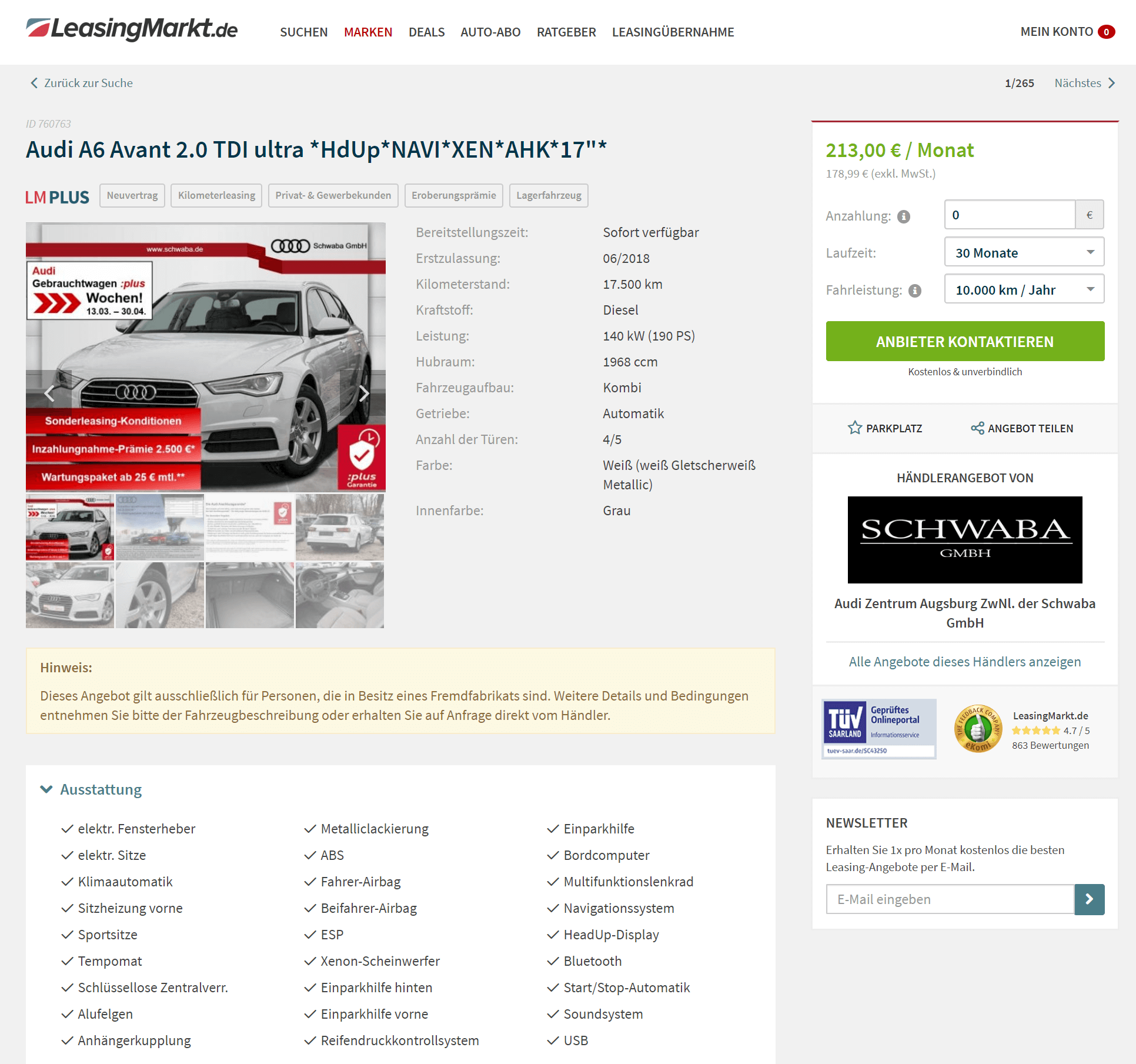This screenshot has width=1136, height=1064.
Task: Click the HeadUp-Display equipment entry
Action: 611,935
